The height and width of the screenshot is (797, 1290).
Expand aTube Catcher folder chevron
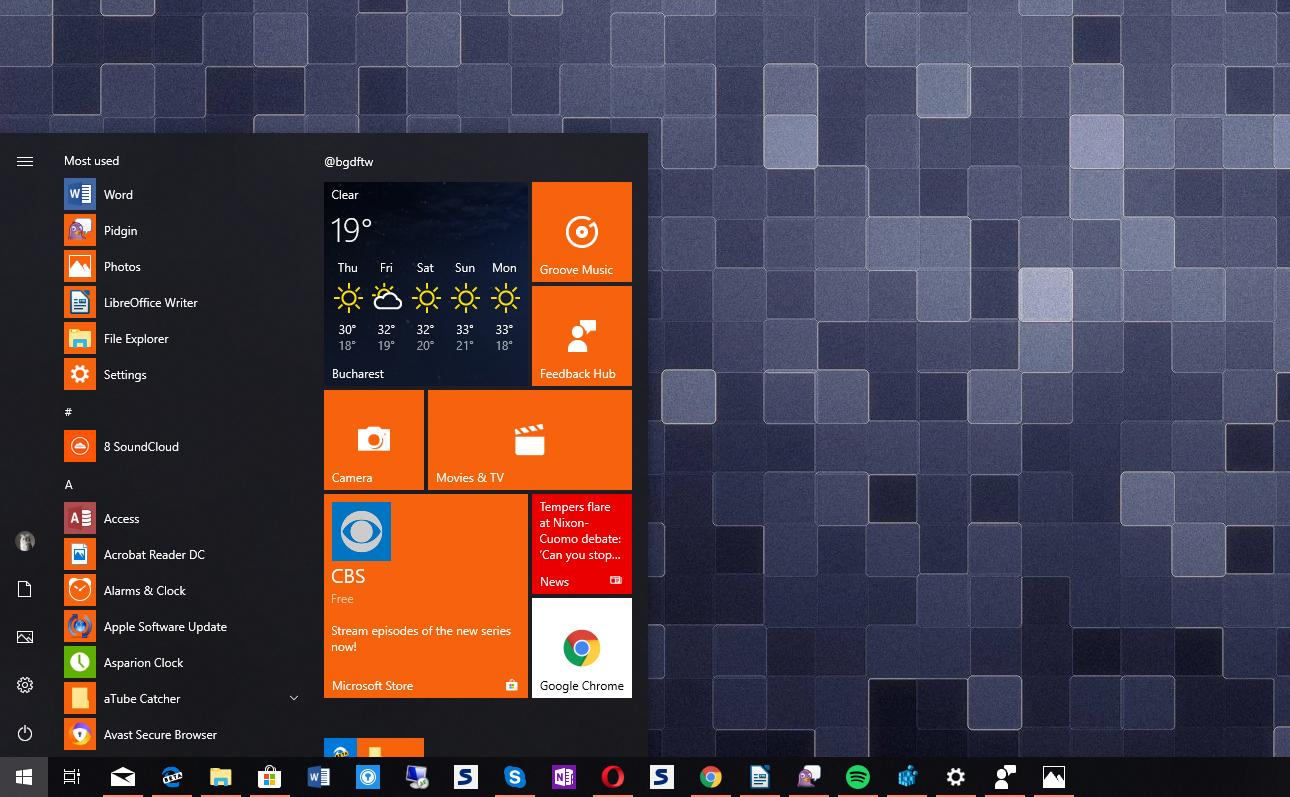tap(294, 698)
